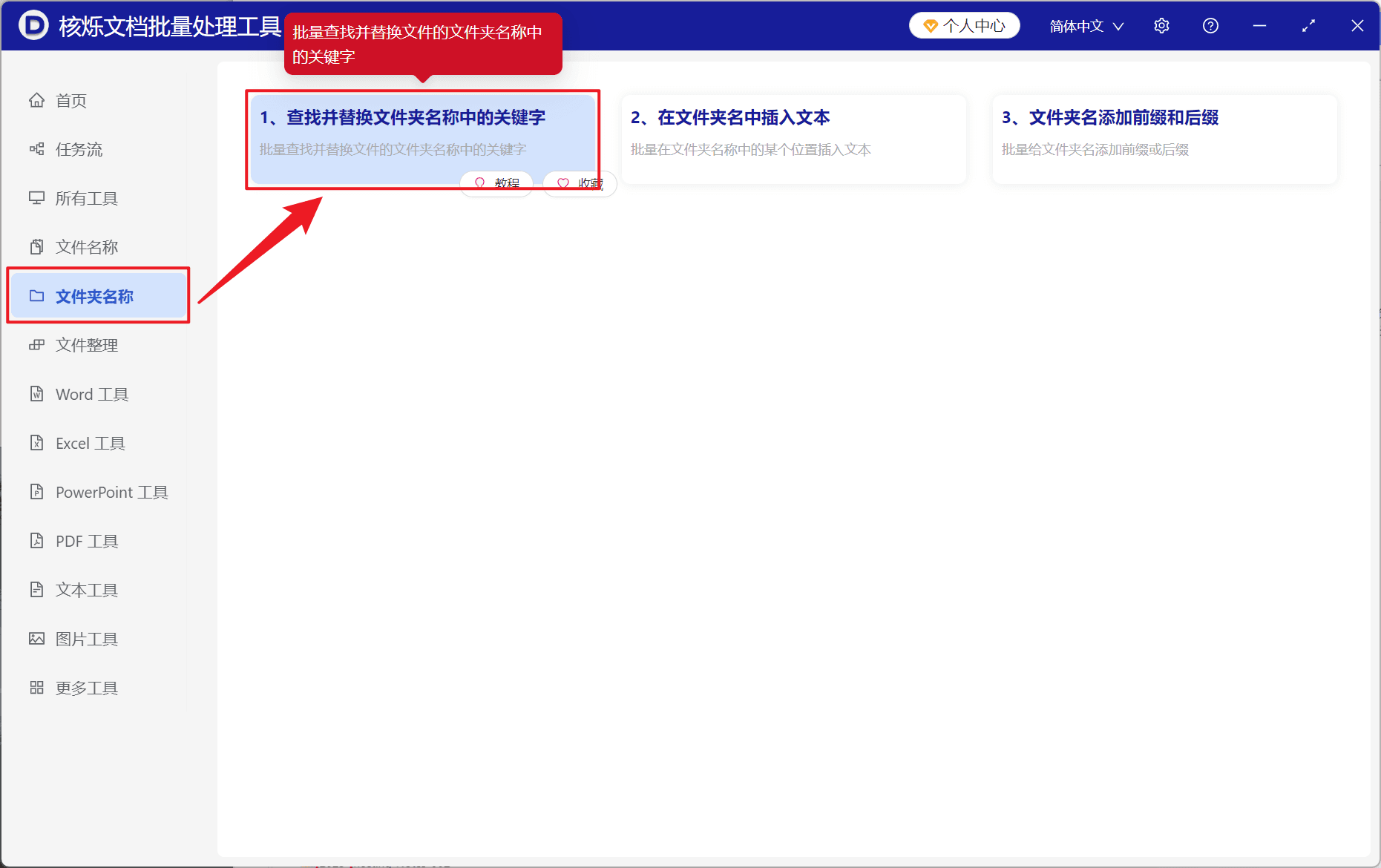Minimize the application window
The height and width of the screenshot is (868, 1381).
tap(1259, 26)
